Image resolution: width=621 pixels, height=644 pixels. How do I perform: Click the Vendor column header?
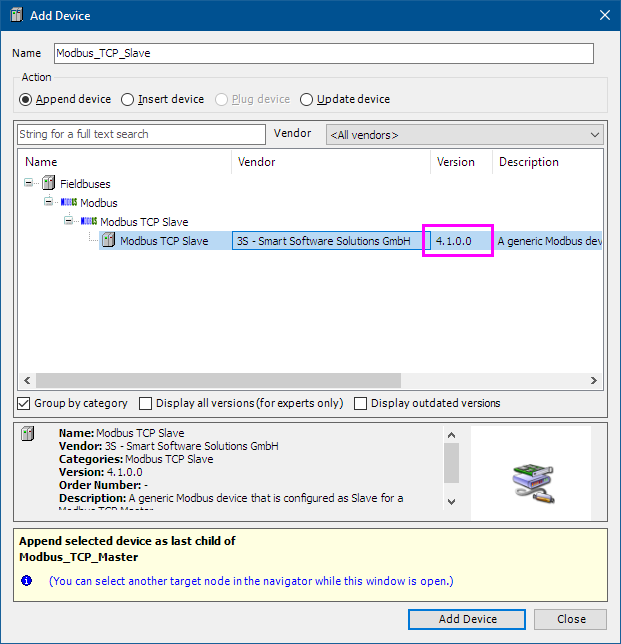(x=256, y=162)
